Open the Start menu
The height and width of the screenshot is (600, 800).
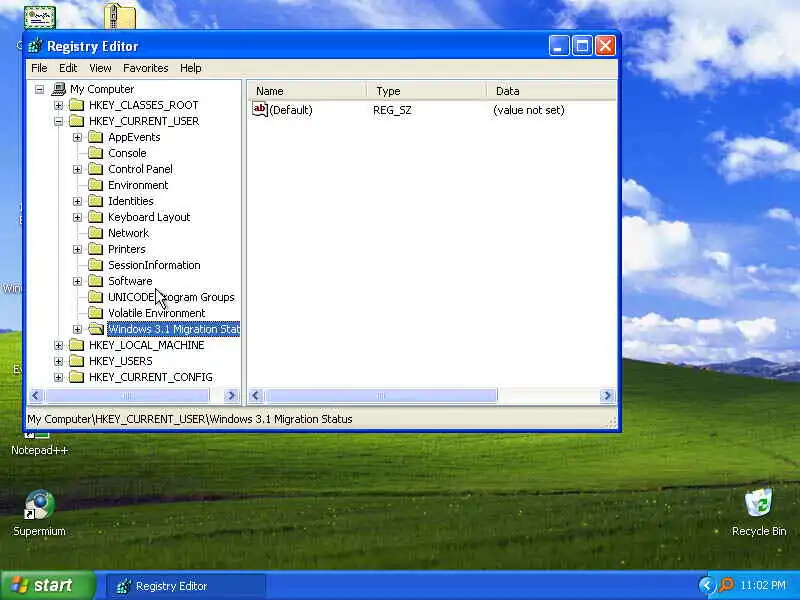click(x=47, y=585)
